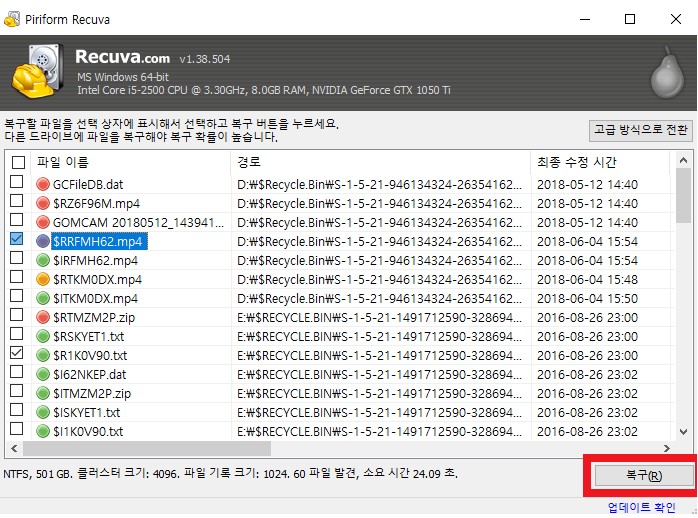Click the 복구(R) recover button
This screenshot has height=518, width=698.
644,475
